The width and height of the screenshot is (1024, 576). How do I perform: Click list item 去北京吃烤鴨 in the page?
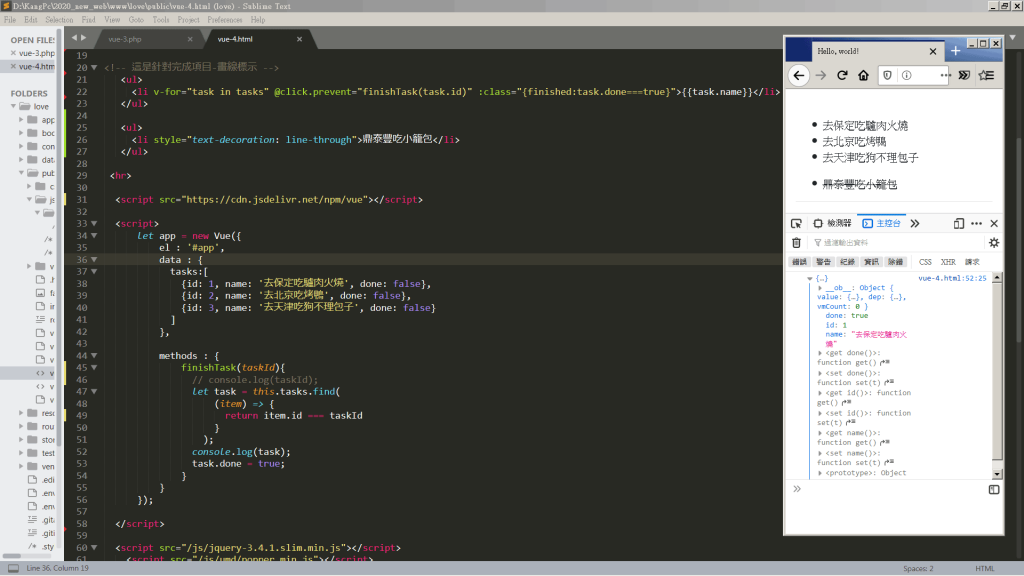point(854,142)
